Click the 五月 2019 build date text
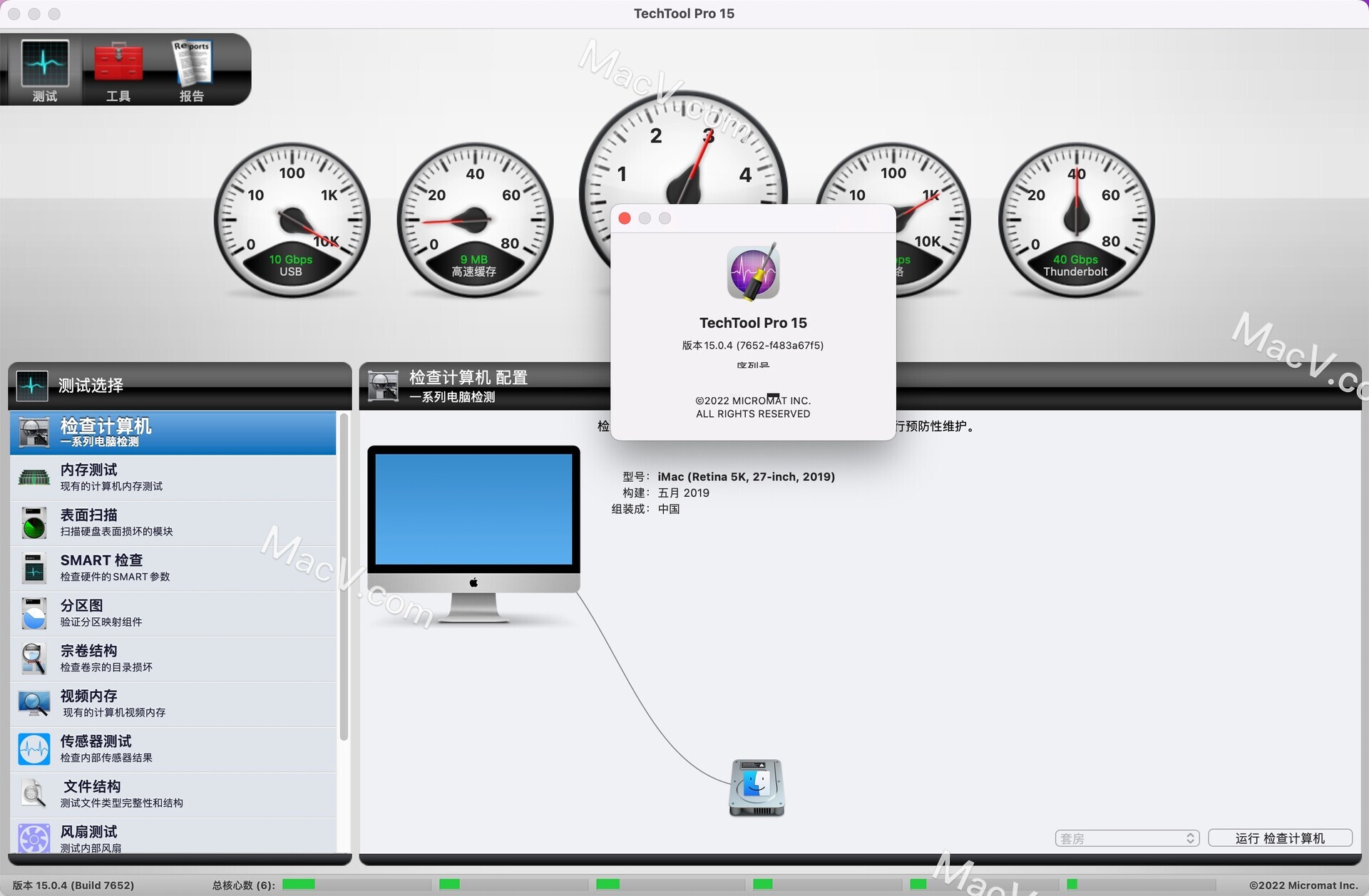 pyautogui.click(x=683, y=493)
